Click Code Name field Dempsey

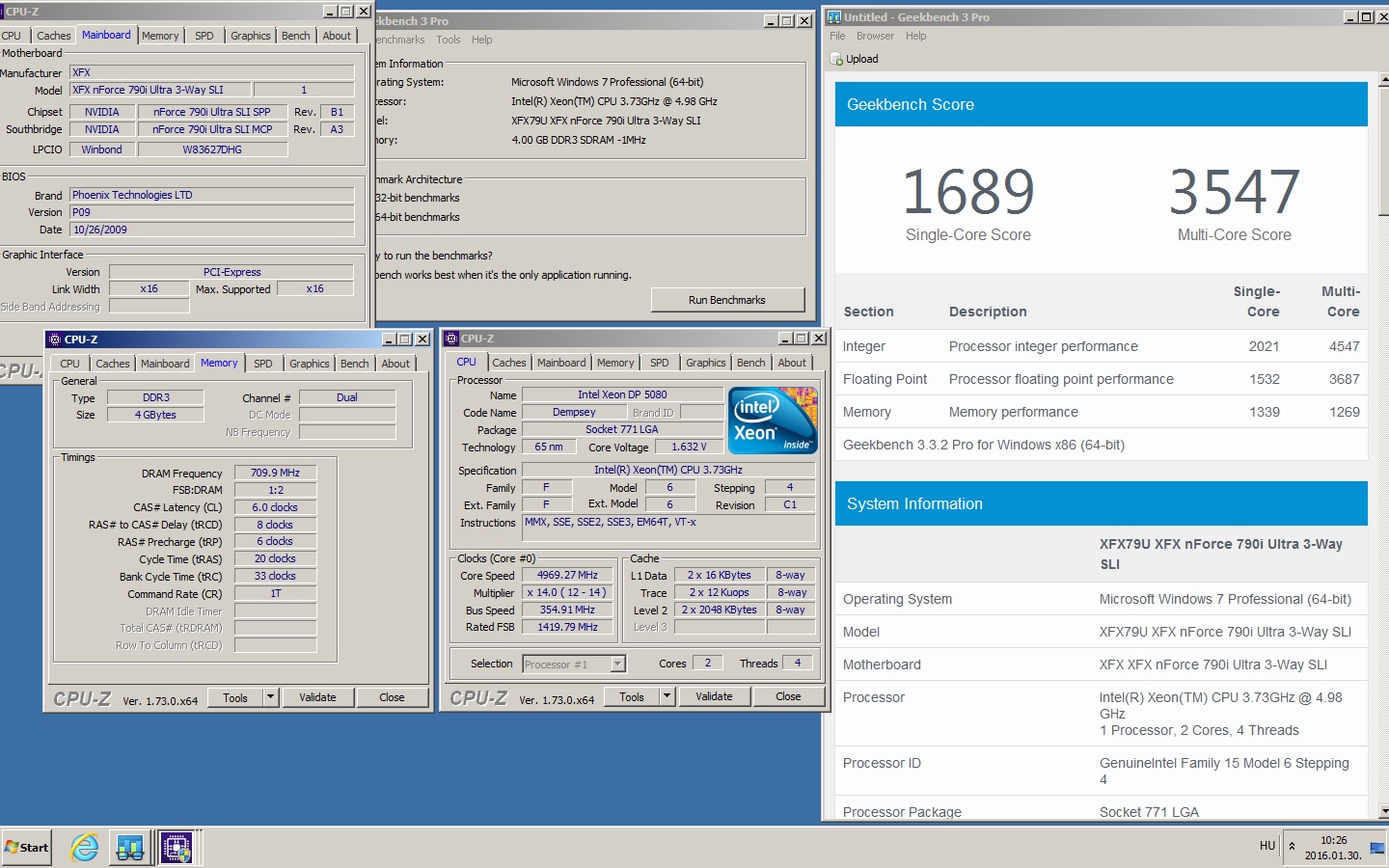574,412
